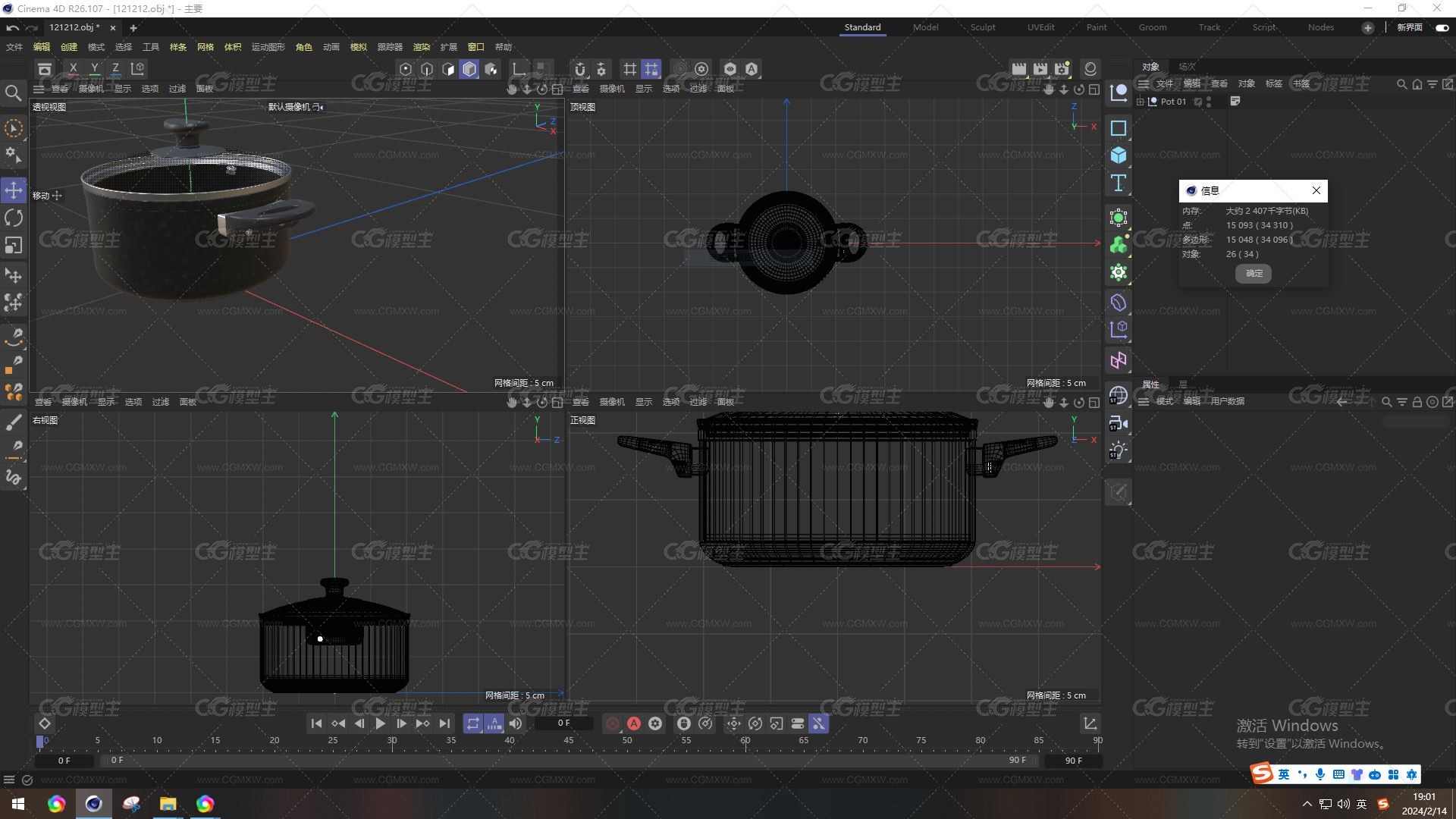
Task: Click the Asset Browser icon in top toolbar
Action: click(x=45, y=69)
